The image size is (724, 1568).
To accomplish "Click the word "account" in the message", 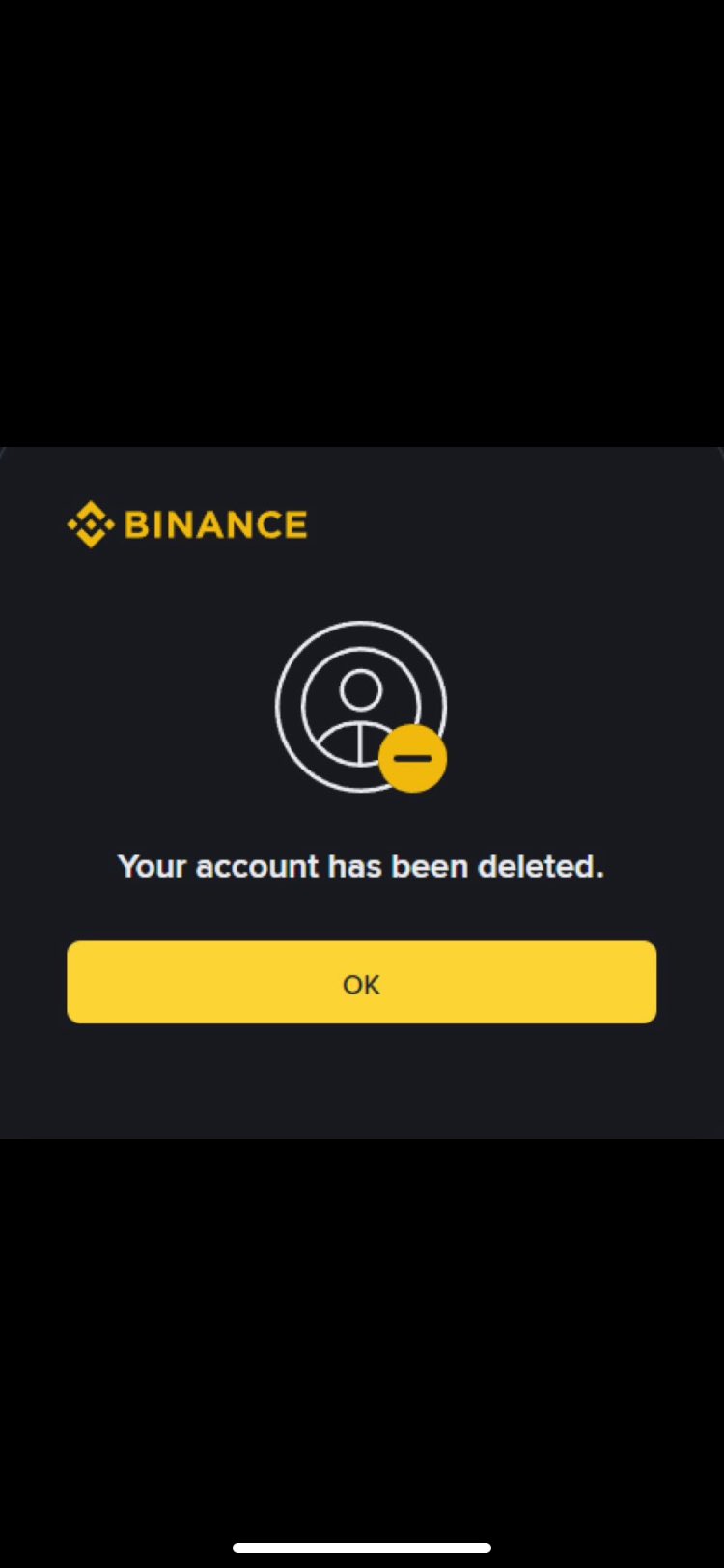I will [257, 867].
